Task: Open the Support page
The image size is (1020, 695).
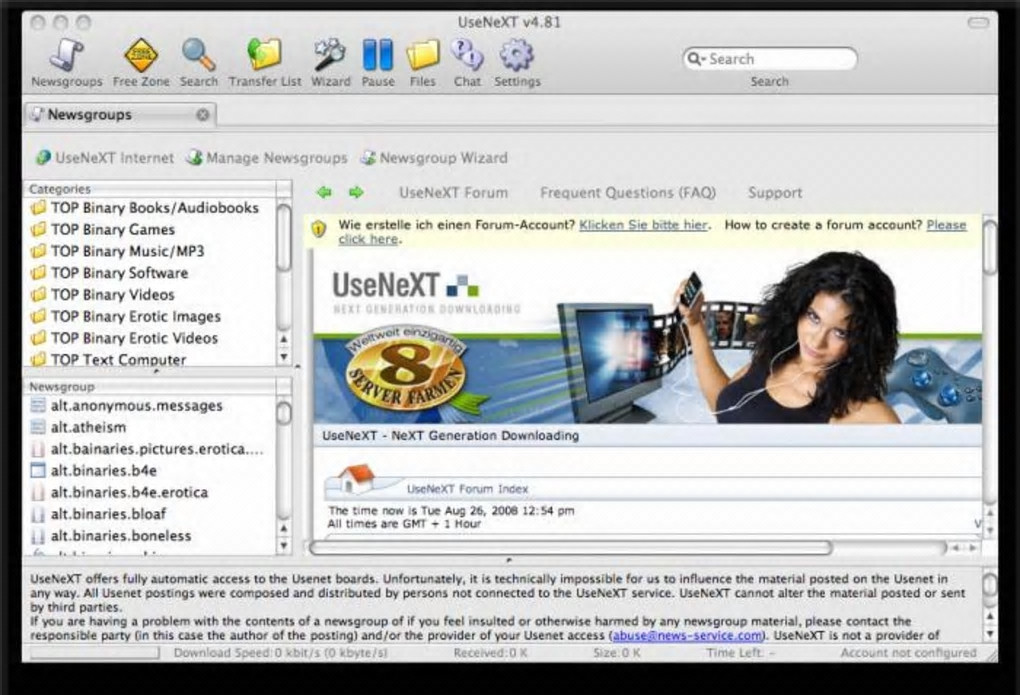Action: tap(775, 193)
